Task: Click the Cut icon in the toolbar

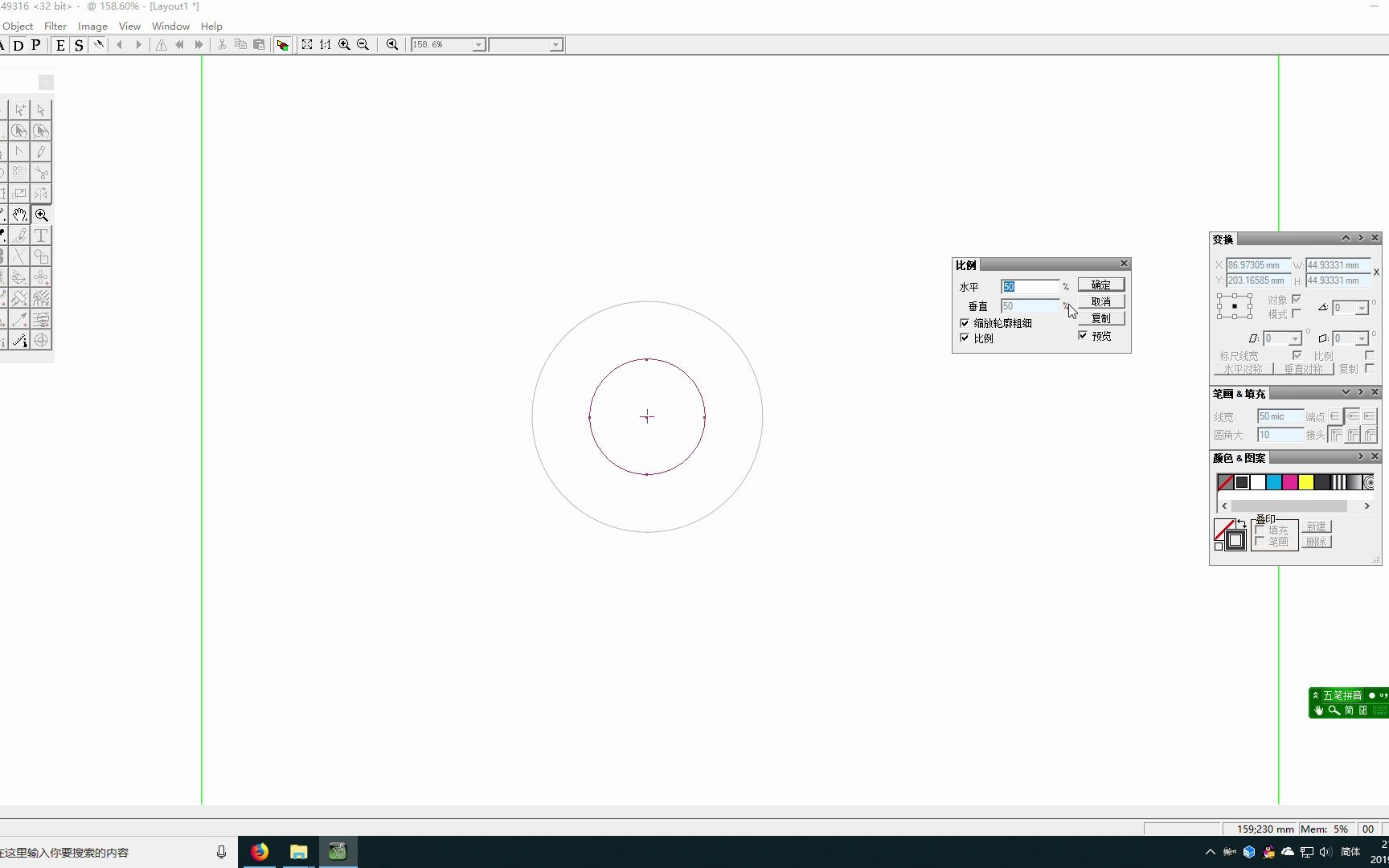Action: [222, 45]
